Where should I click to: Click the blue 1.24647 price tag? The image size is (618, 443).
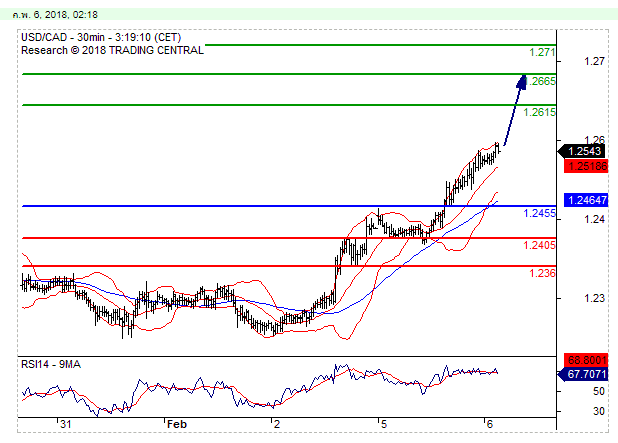pos(586,200)
